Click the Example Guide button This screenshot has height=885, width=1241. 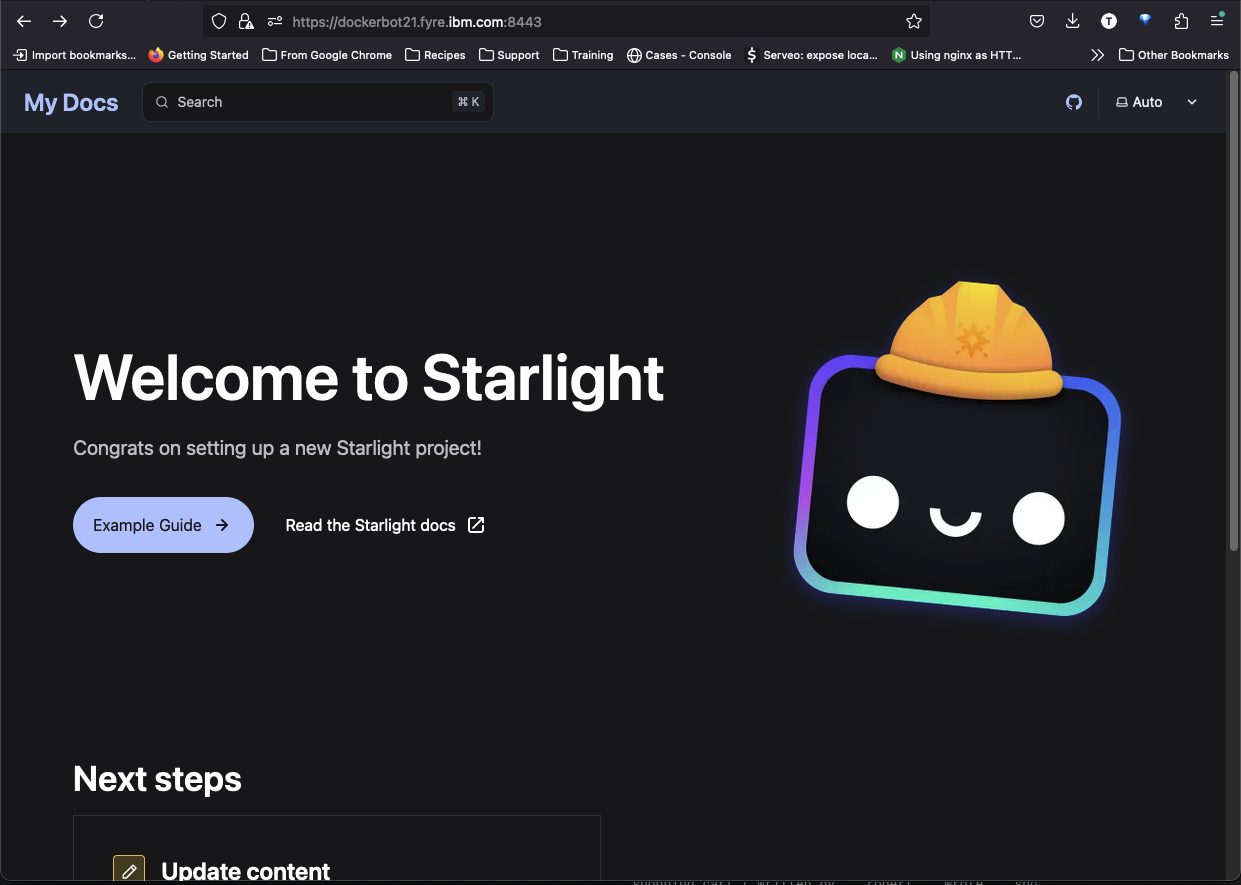click(x=163, y=525)
